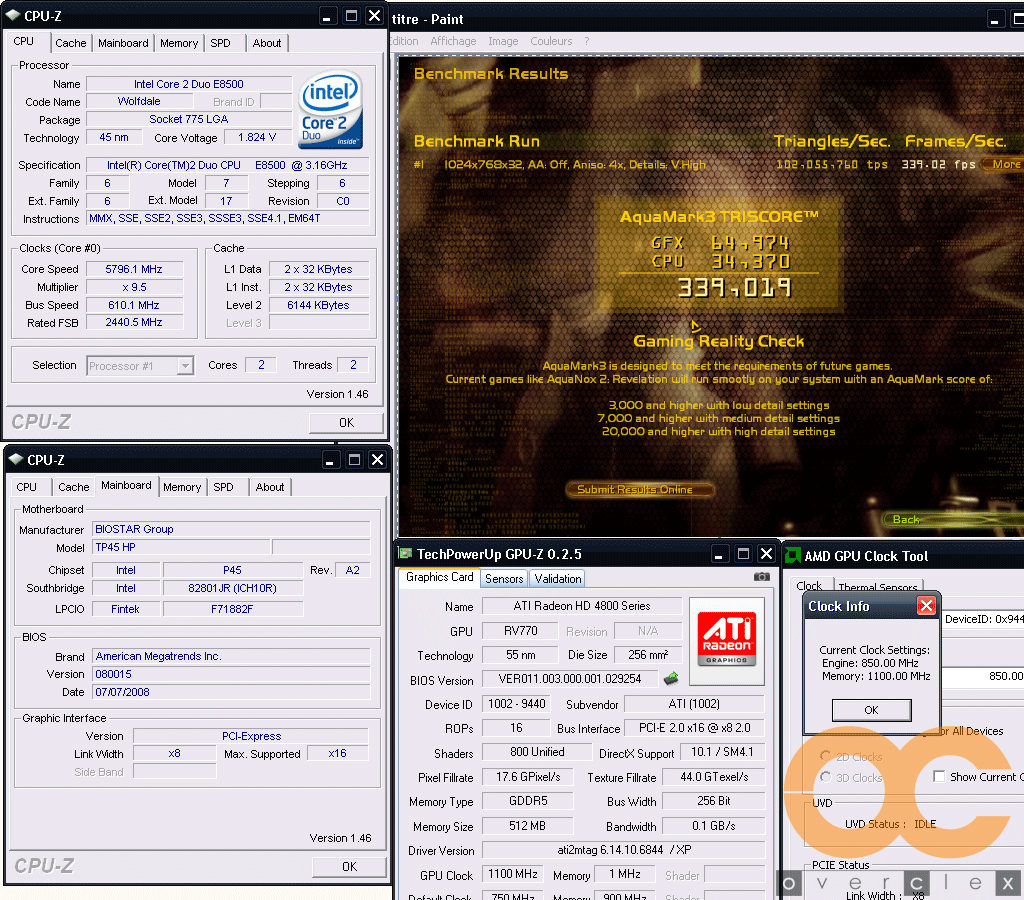Close the bottom CPU-Z window

coord(377,460)
